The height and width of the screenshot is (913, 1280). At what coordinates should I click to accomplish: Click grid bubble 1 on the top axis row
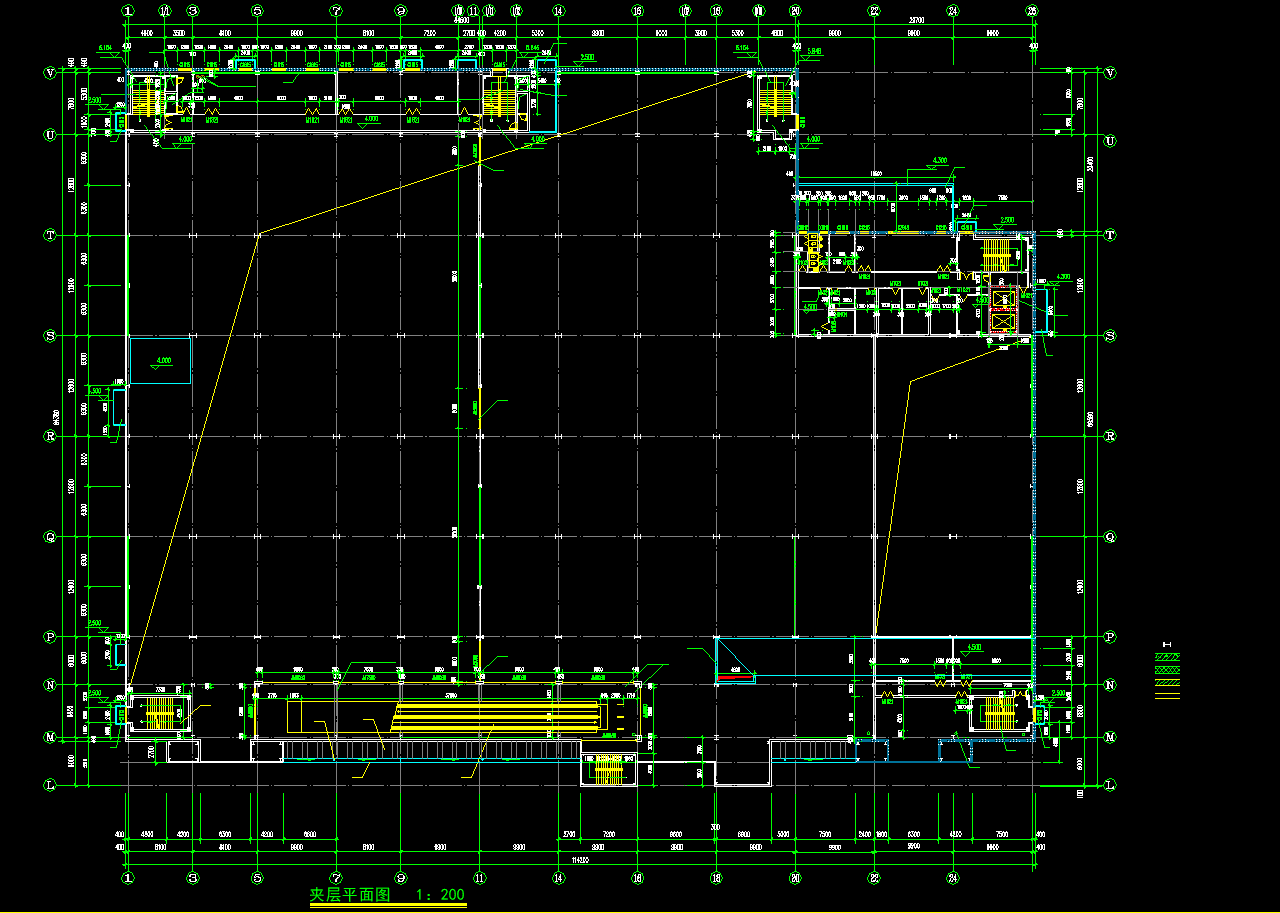[x=128, y=11]
